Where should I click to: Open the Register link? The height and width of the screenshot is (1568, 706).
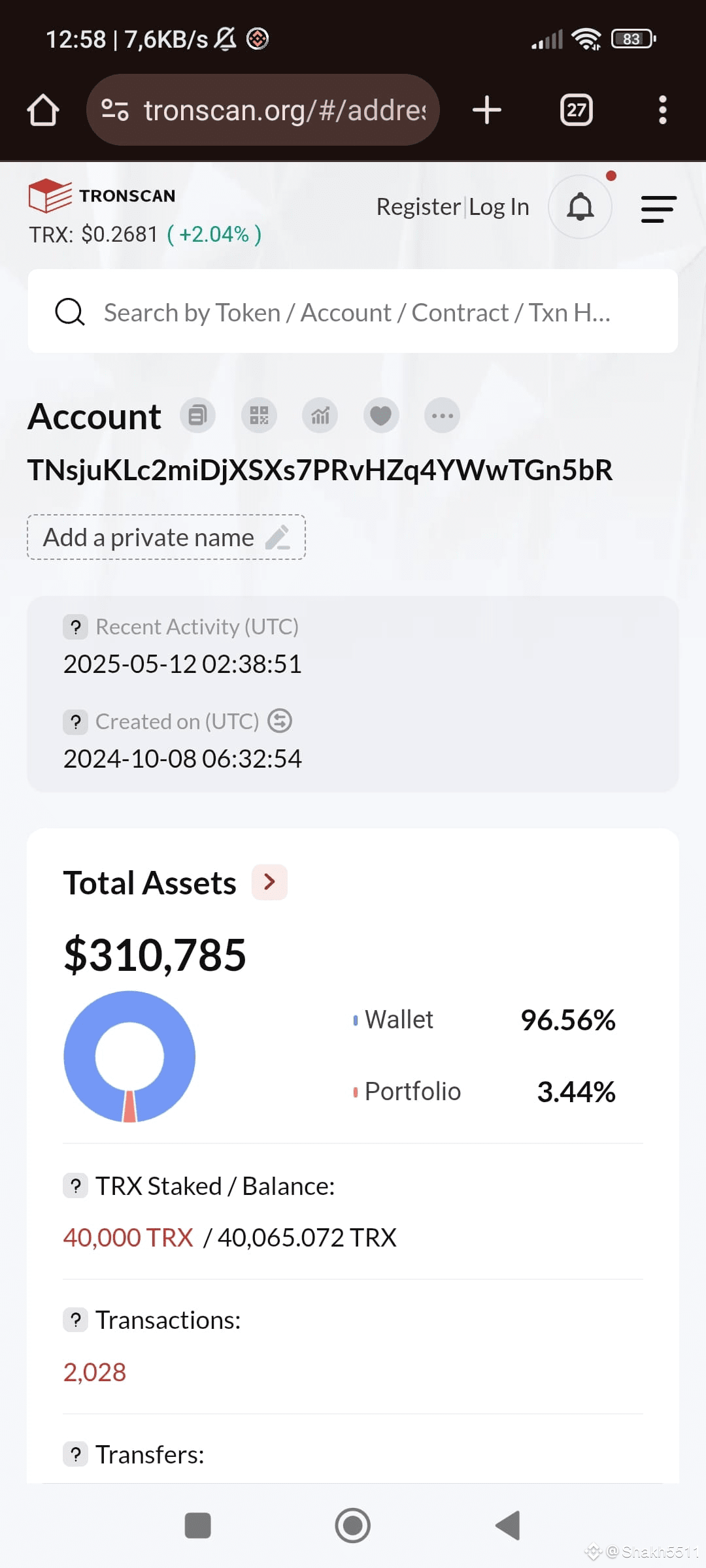coord(418,206)
